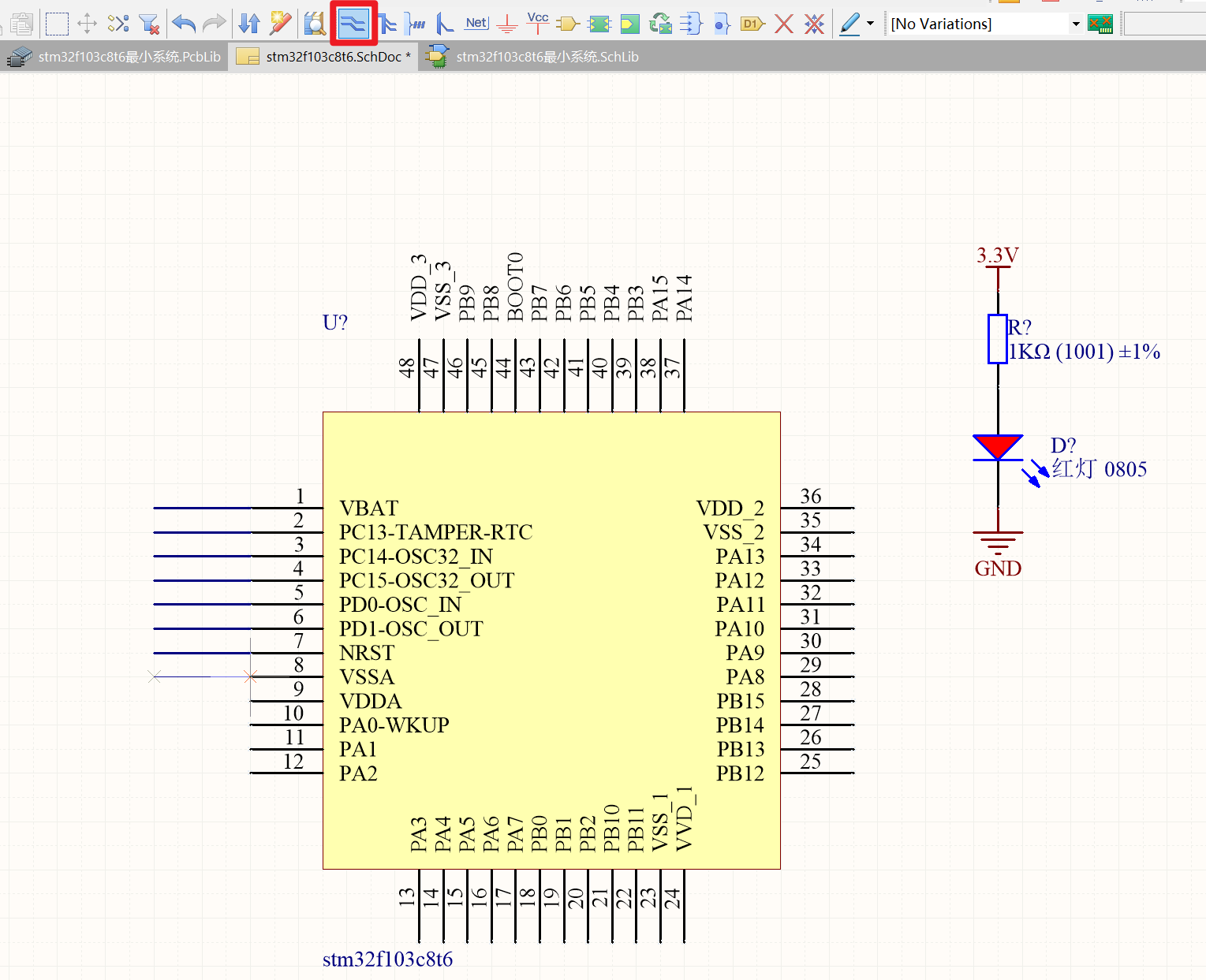Click pin number 25

tap(811, 762)
